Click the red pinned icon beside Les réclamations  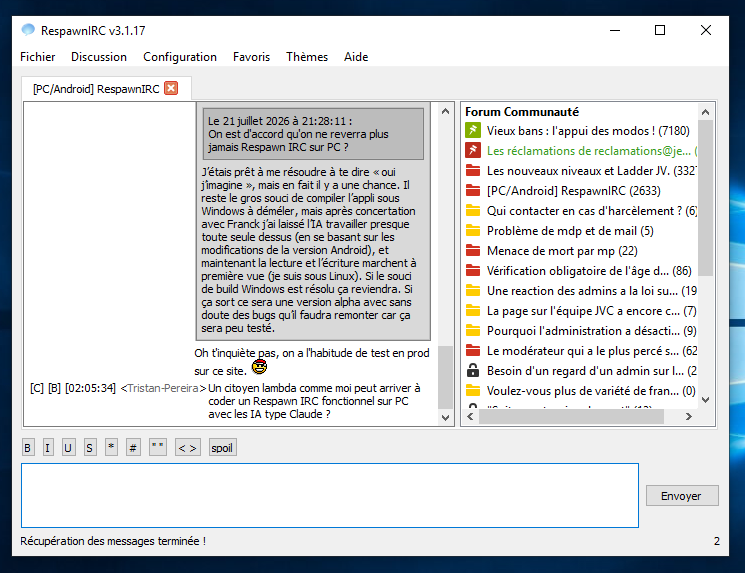473,150
